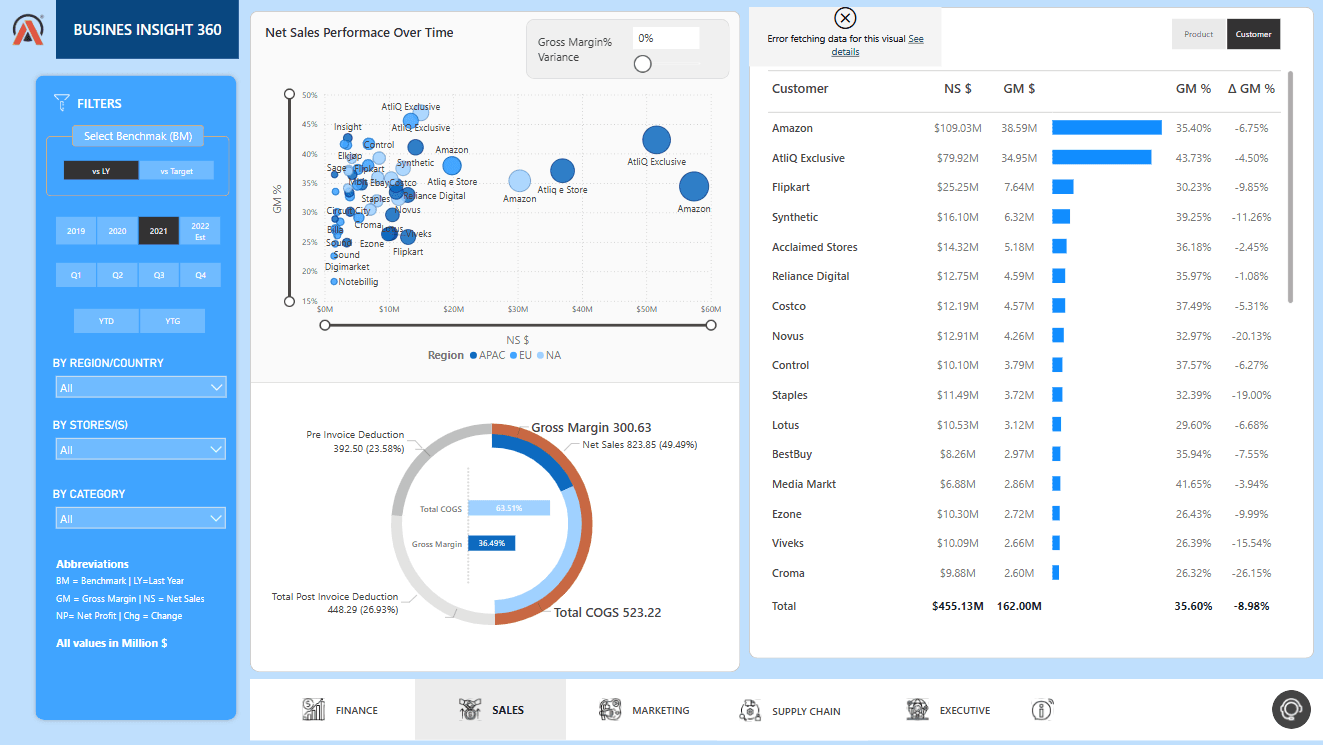Toggle the 2021 year filter
The height and width of the screenshot is (745, 1323).
159,231
